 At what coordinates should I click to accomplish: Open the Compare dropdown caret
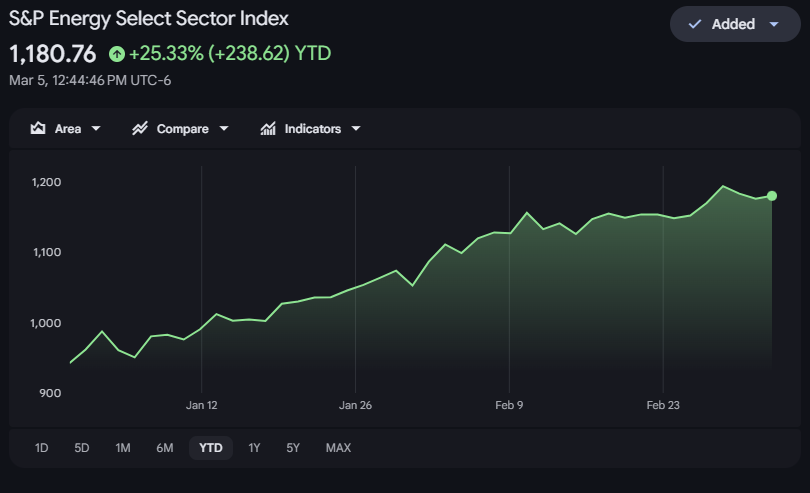[224, 129]
